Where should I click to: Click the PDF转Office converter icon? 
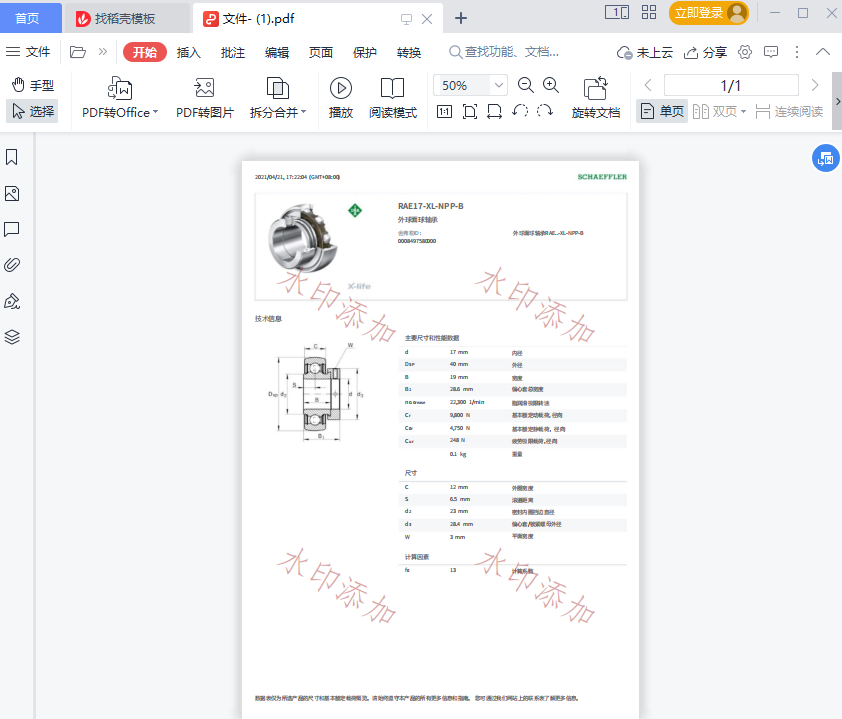(x=120, y=88)
